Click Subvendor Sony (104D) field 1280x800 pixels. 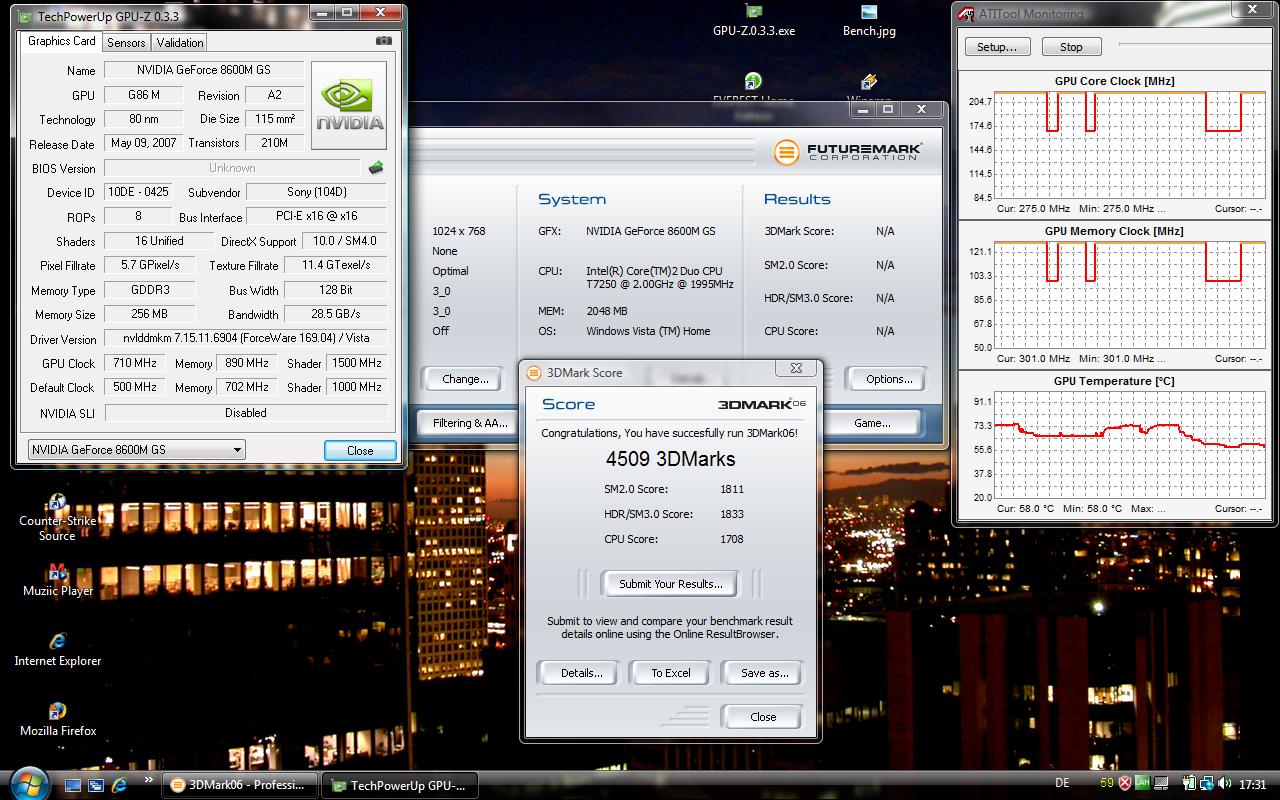coord(316,192)
